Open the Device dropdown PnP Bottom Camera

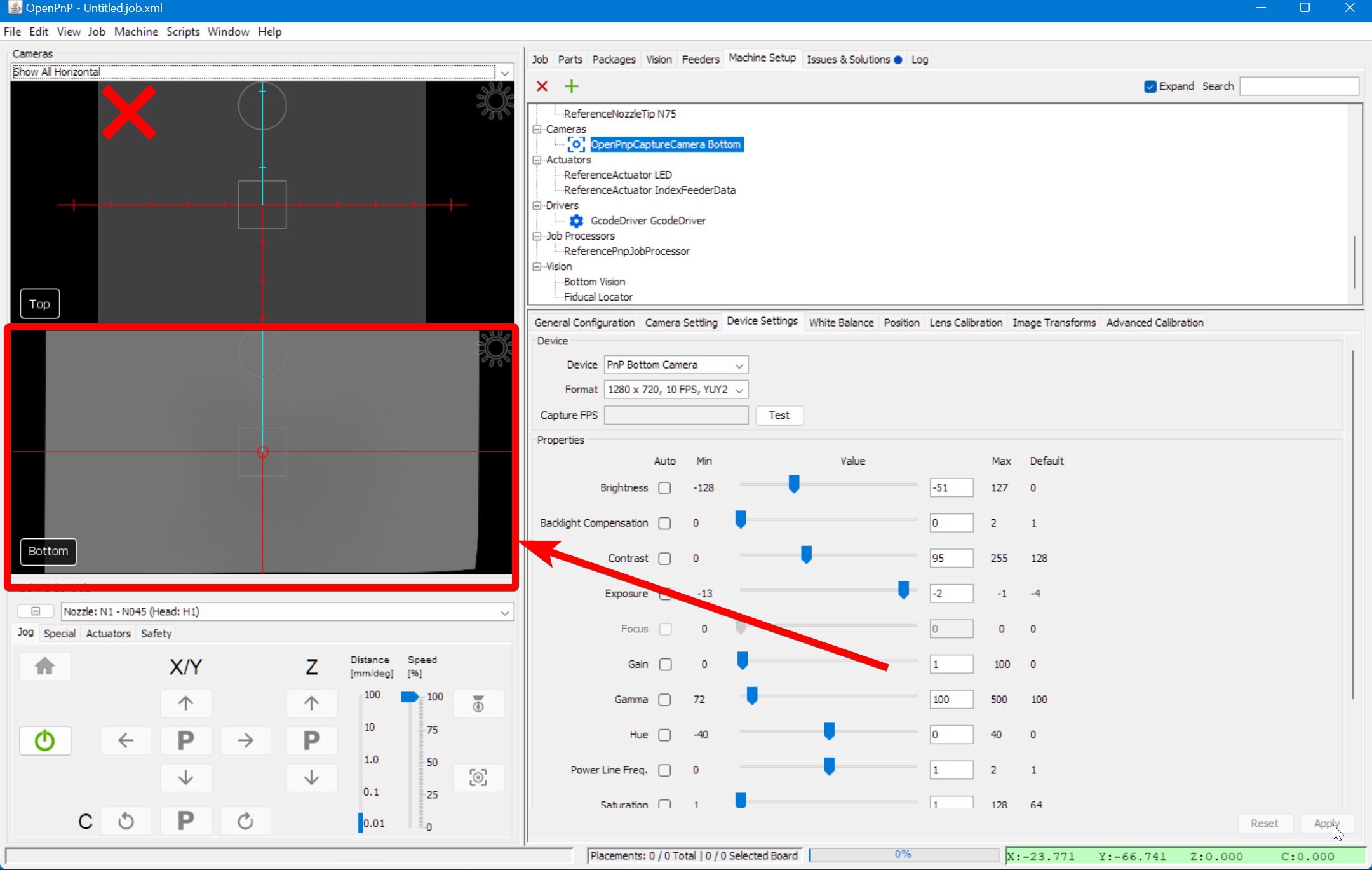[675, 365]
